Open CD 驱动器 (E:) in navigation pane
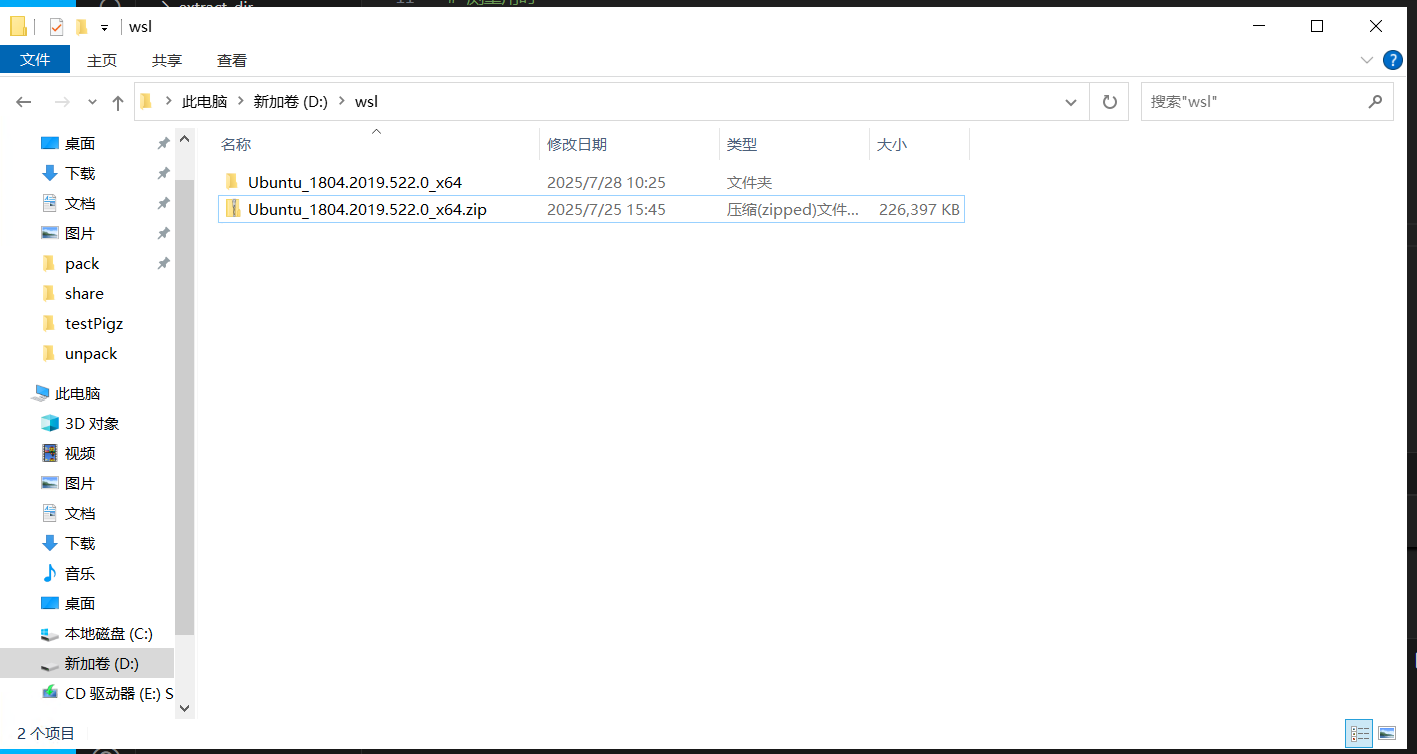Image resolution: width=1417 pixels, height=754 pixels. pos(118,693)
